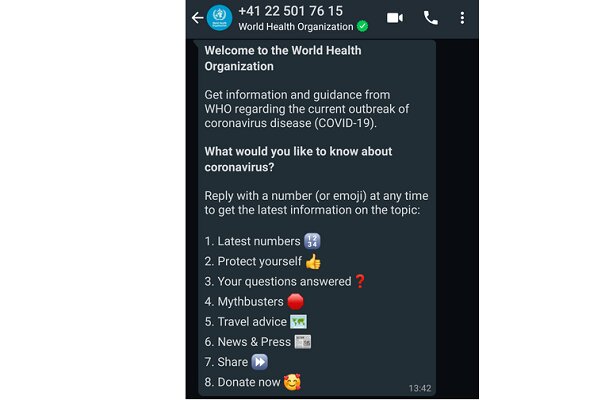Click the fast-forward Share emoji
Image resolution: width=601 pixels, height=400 pixels.
click(259, 362)
